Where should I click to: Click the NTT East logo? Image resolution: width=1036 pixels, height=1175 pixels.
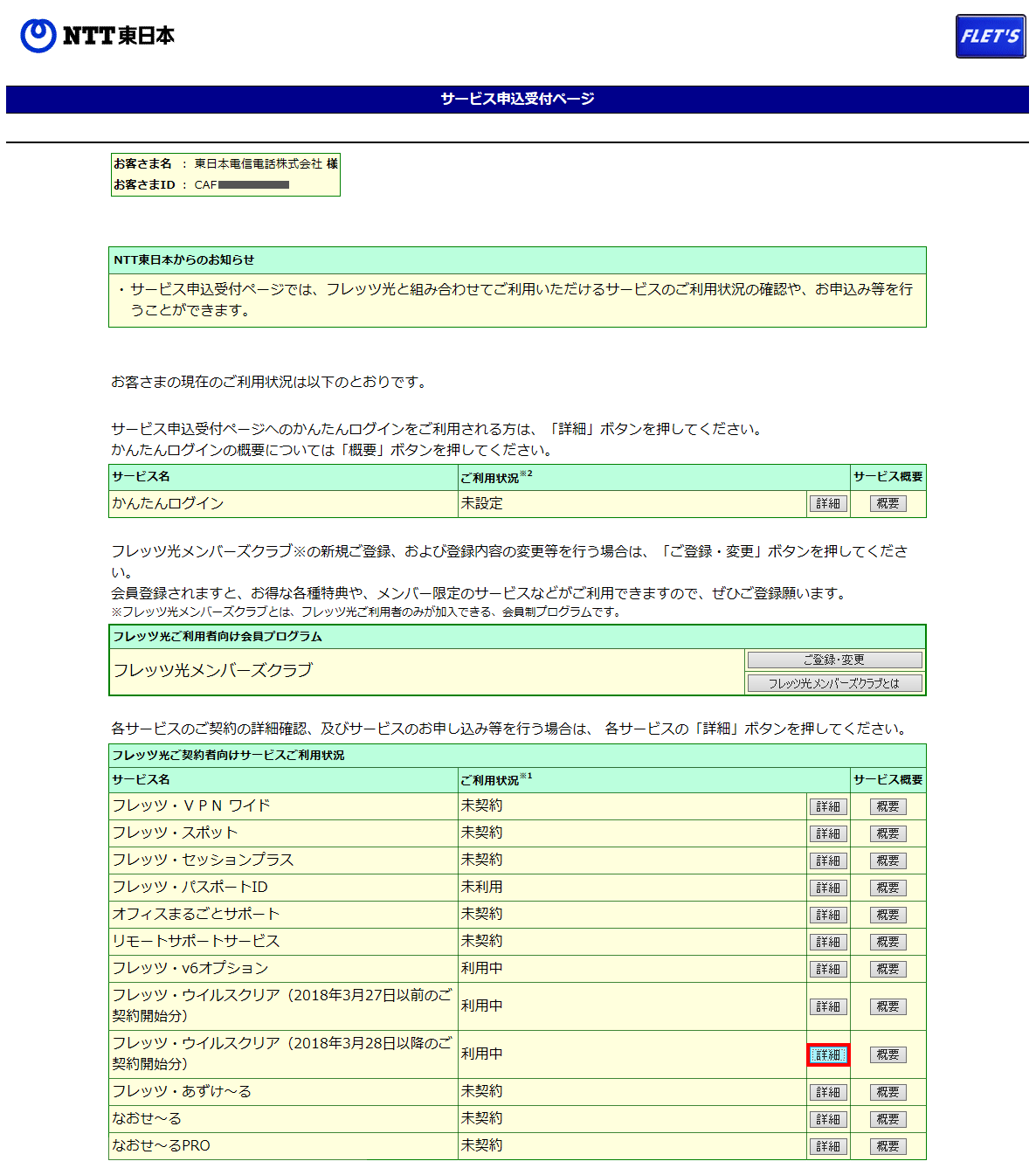(x=97, y=36)
